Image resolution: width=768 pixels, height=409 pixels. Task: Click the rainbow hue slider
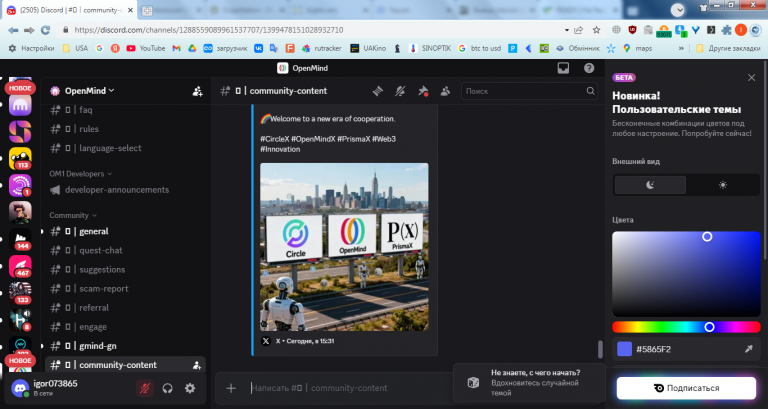686,327
